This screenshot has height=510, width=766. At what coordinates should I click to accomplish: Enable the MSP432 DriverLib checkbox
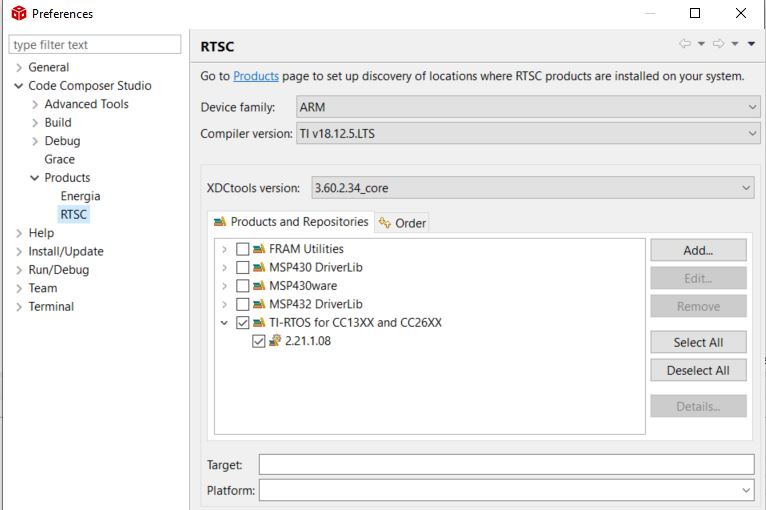click(242, 304)
